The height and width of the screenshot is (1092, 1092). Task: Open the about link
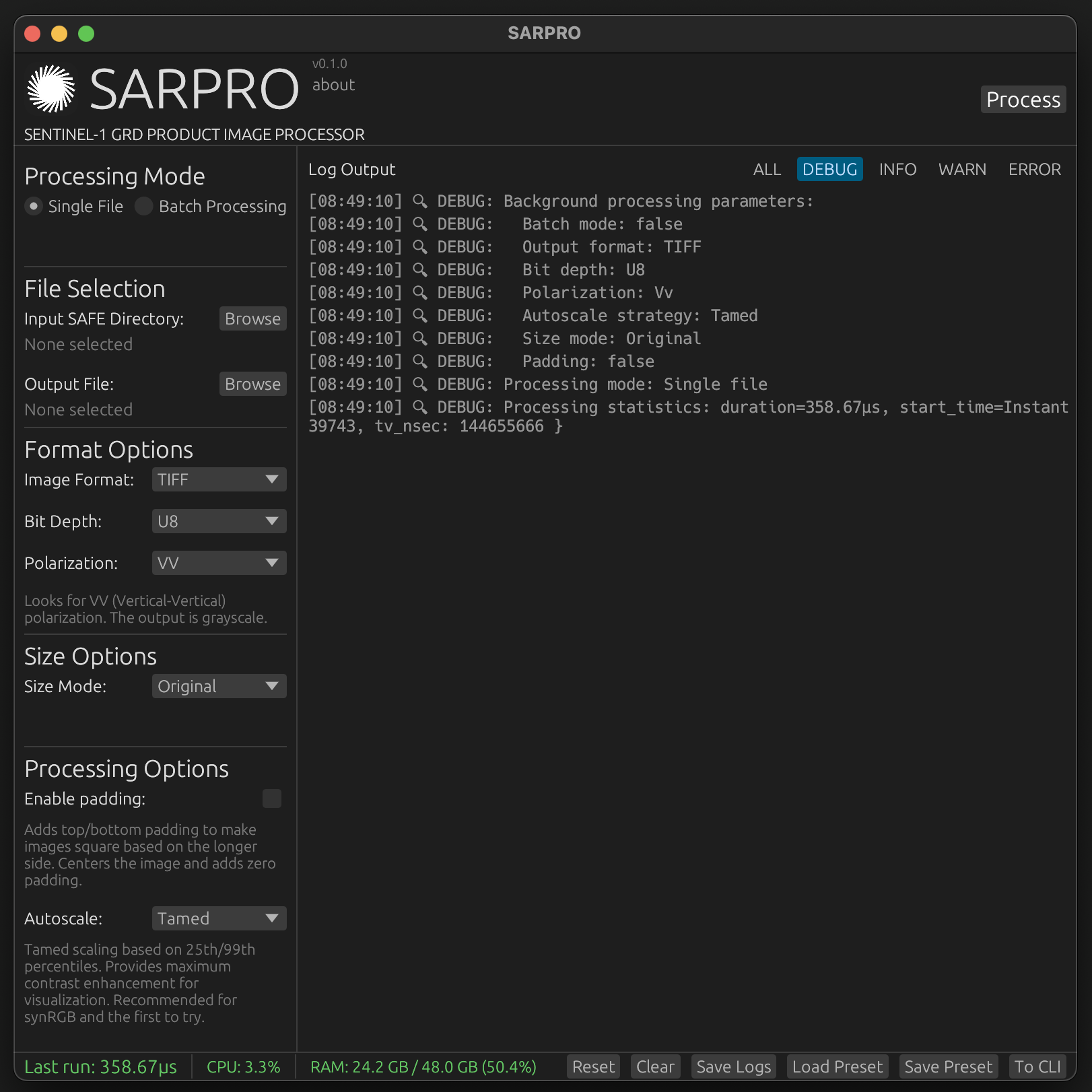click(x=333, y=85)
